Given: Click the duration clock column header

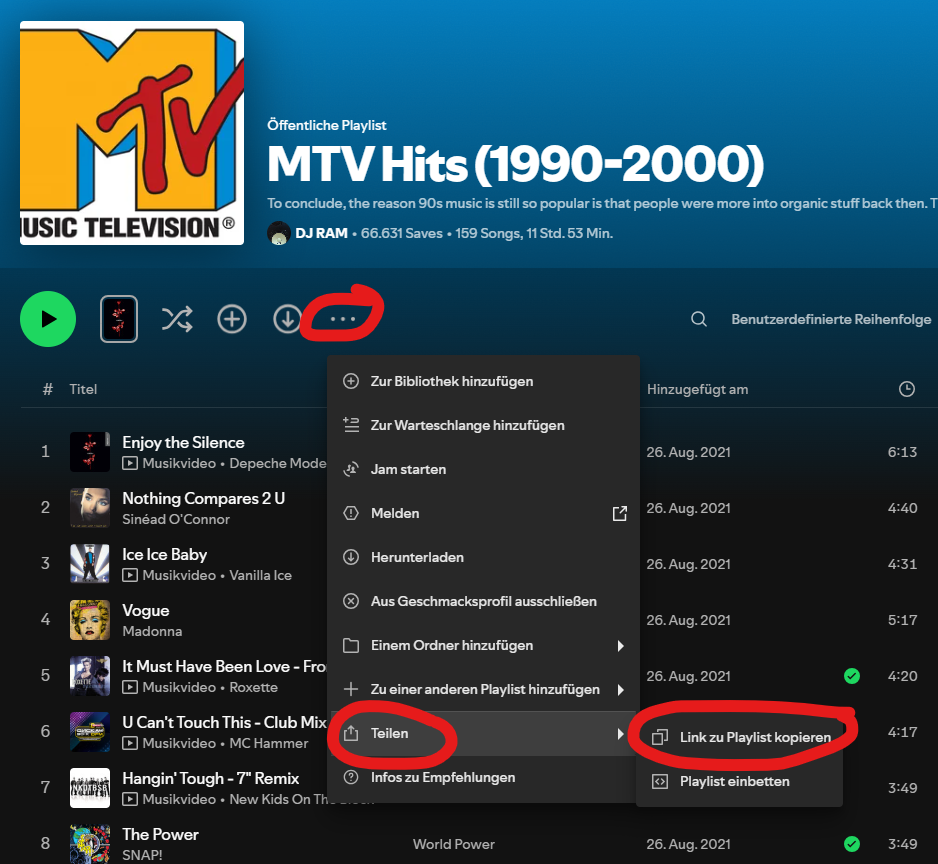Looking at the screenshot, I should (907, 389).
